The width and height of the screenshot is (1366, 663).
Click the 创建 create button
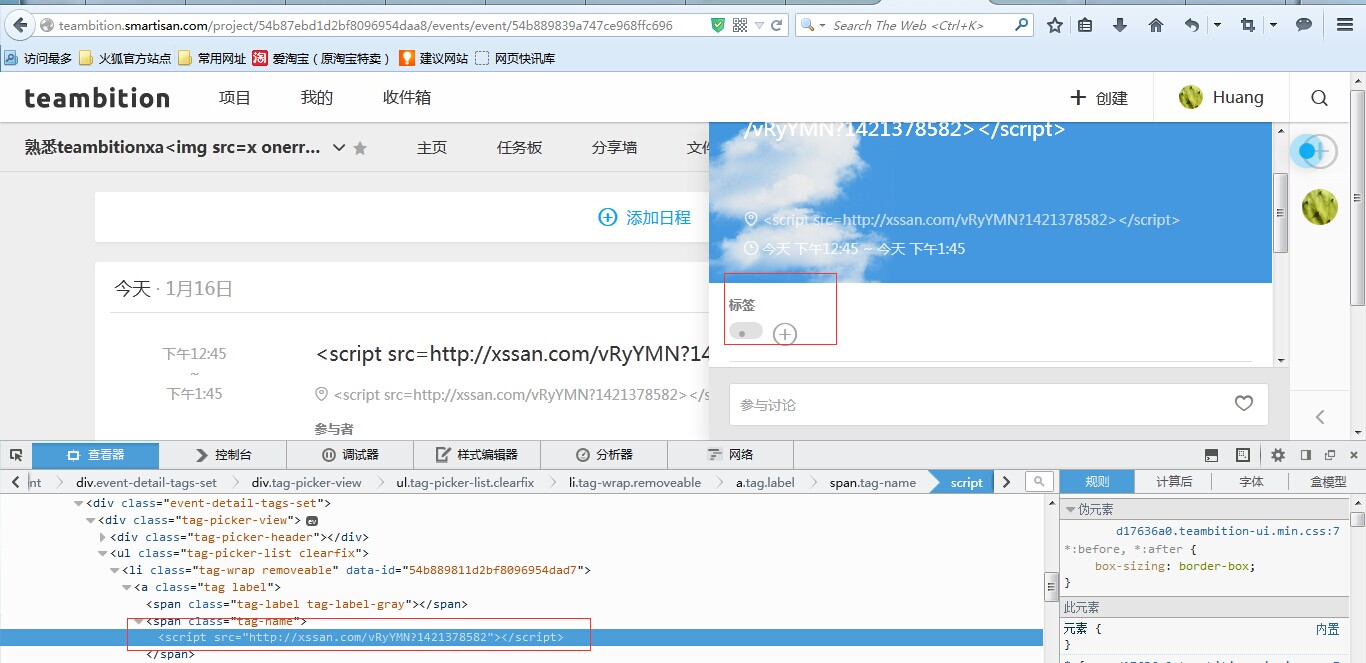pyautogui.click(x=1099, y=98)
